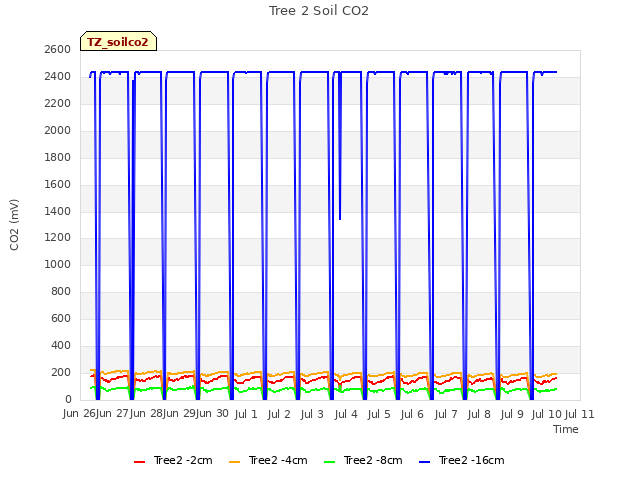Click the red Tree2 -2cm legend swatch
640x480 pixels.
tap(139, 462)
